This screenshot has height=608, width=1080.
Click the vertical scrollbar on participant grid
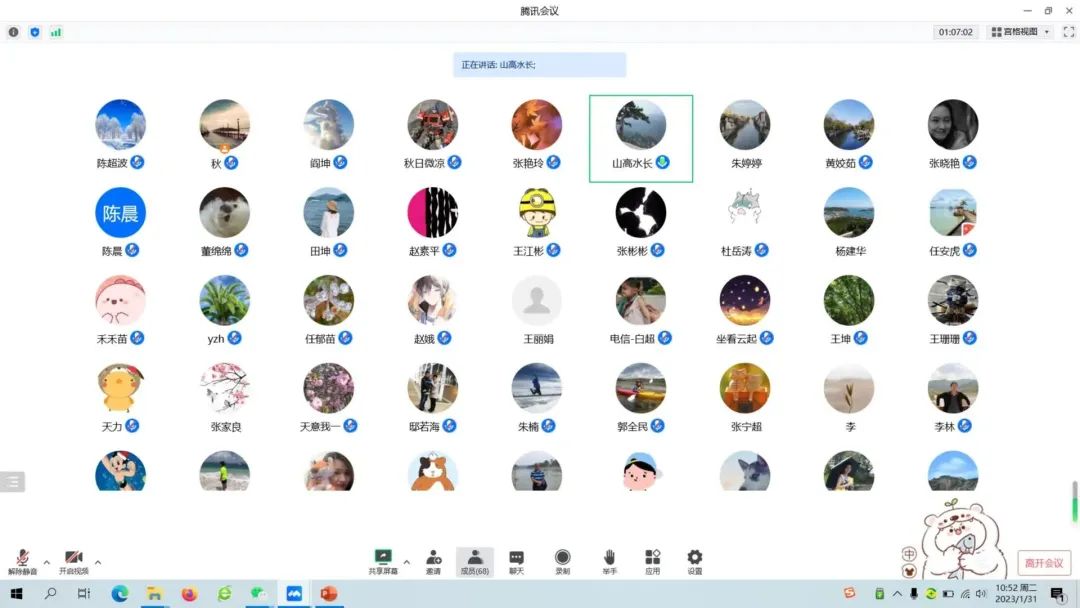1076,501
